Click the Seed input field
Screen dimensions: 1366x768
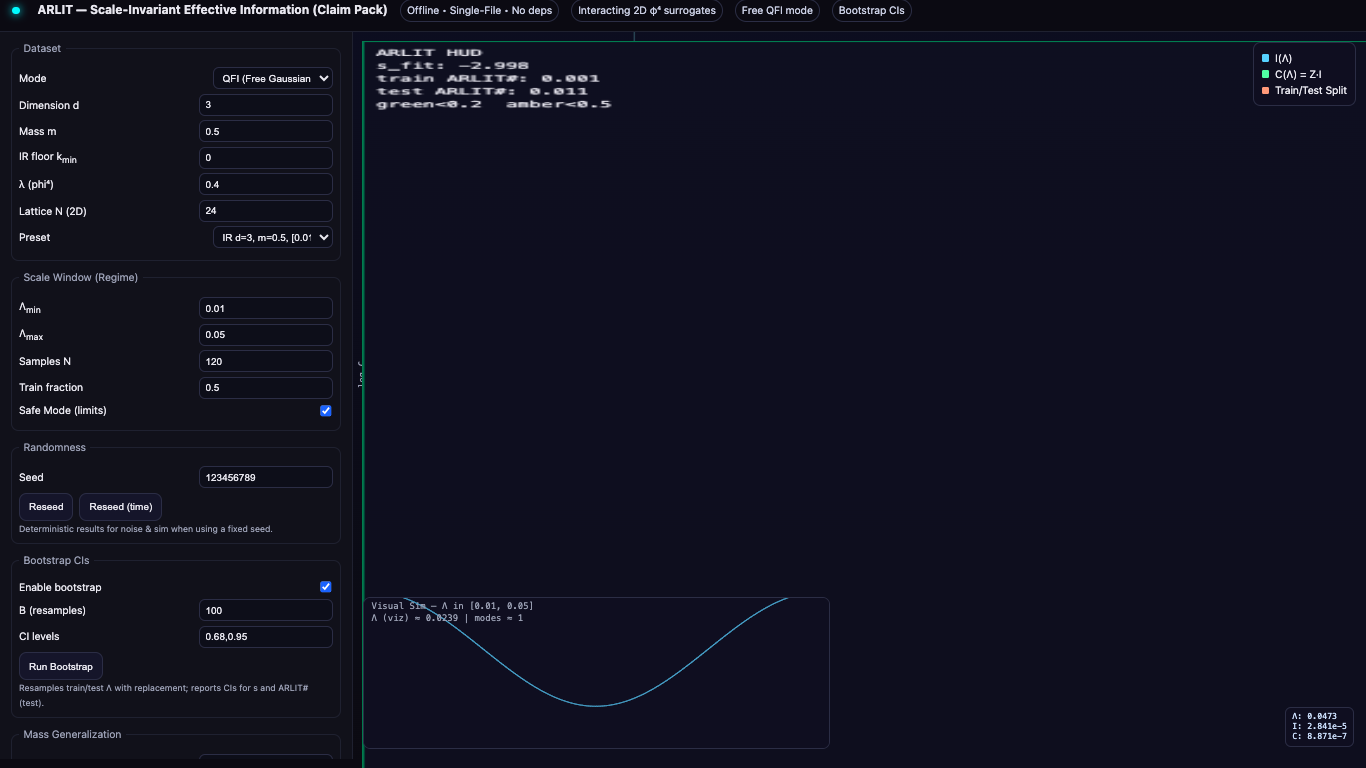(x=265, y=478)
